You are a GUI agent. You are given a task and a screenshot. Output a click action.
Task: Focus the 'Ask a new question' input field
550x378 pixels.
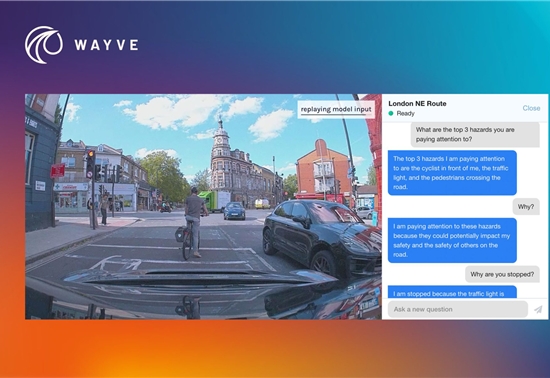point(458,309)
